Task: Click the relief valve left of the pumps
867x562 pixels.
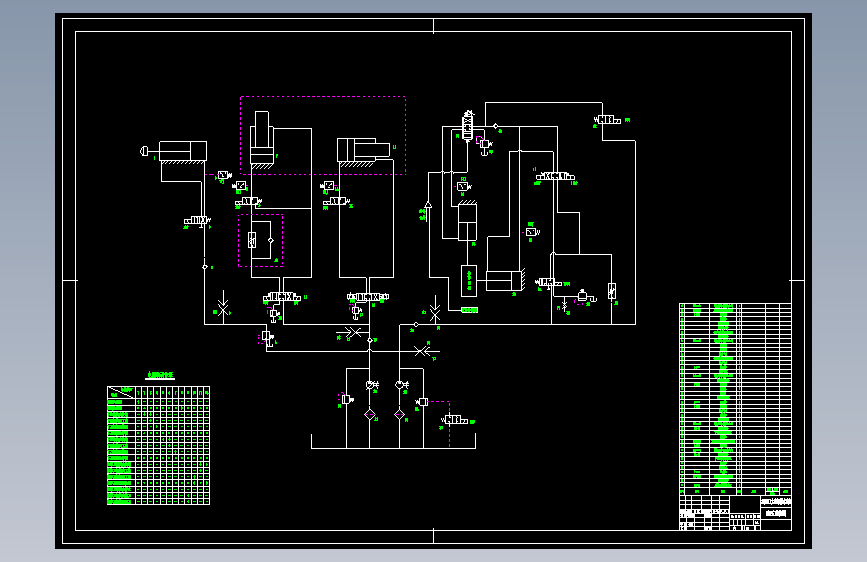Action: click(347, 399)
